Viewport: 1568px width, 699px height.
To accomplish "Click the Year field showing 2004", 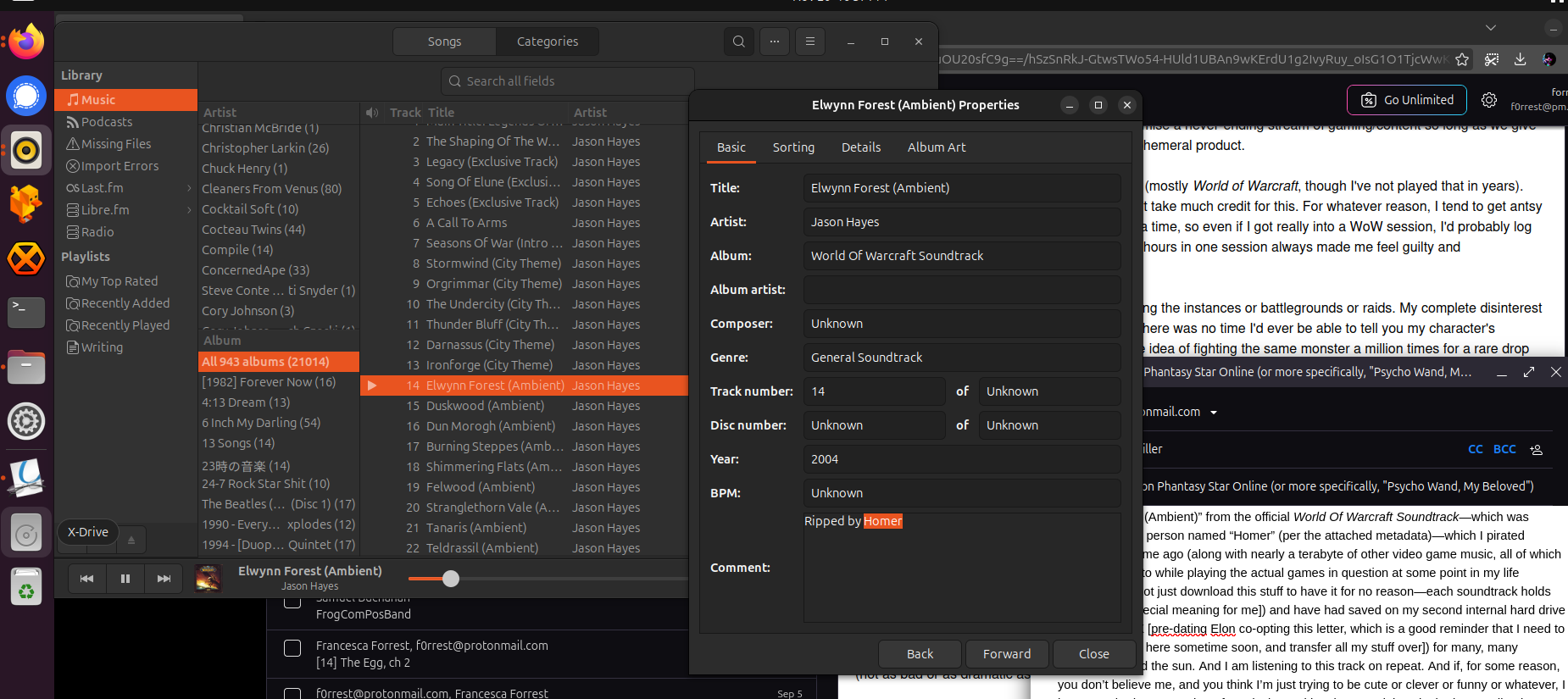I will click(x=962, y=459).
